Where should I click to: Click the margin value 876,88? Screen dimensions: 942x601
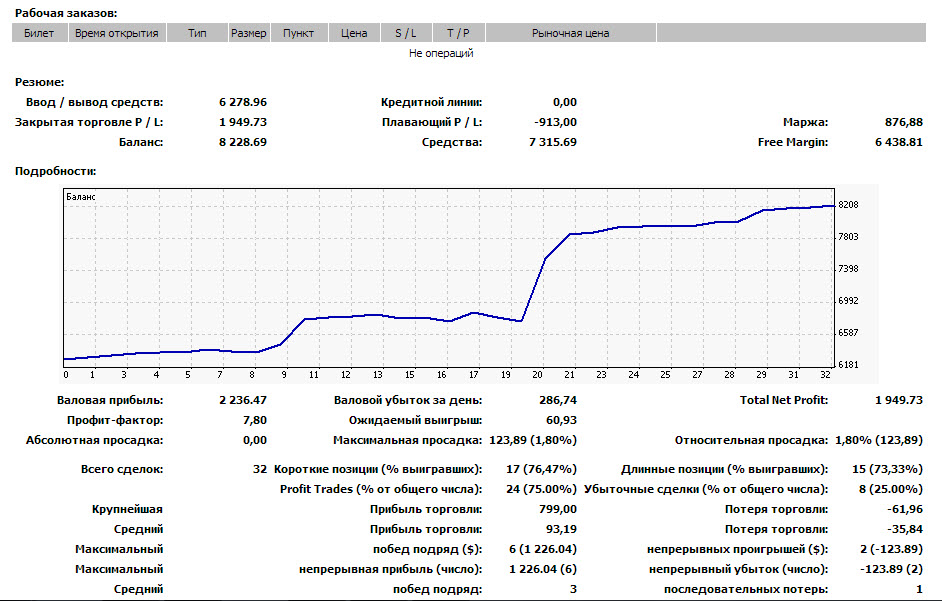click(x=904, y=122)
